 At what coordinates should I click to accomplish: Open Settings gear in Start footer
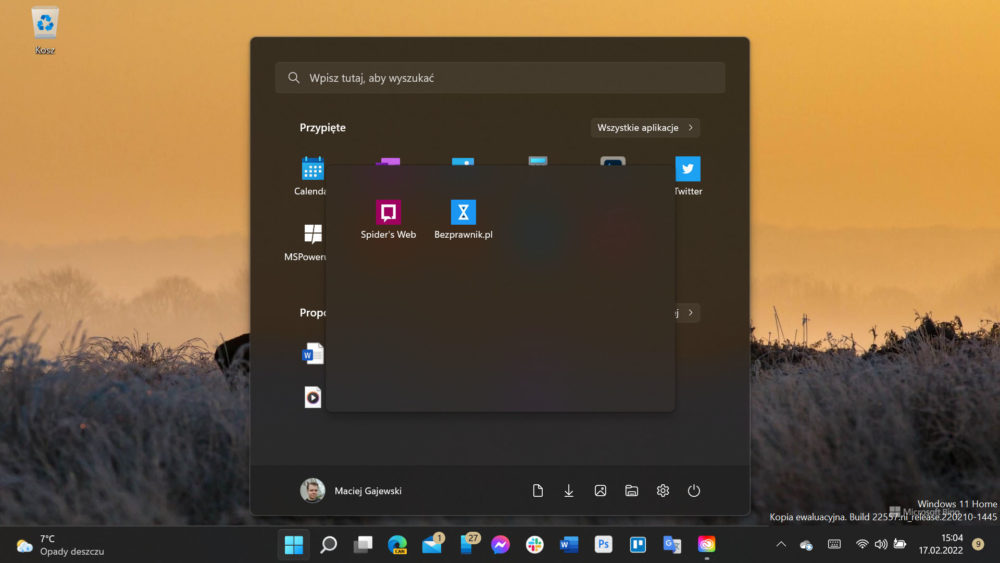point(663,490)
